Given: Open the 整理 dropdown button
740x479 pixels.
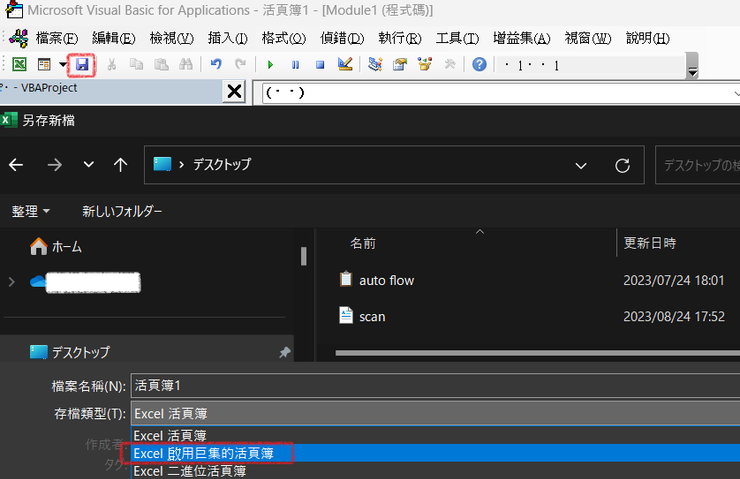Looking at the screenshot, I should (31, 211).
